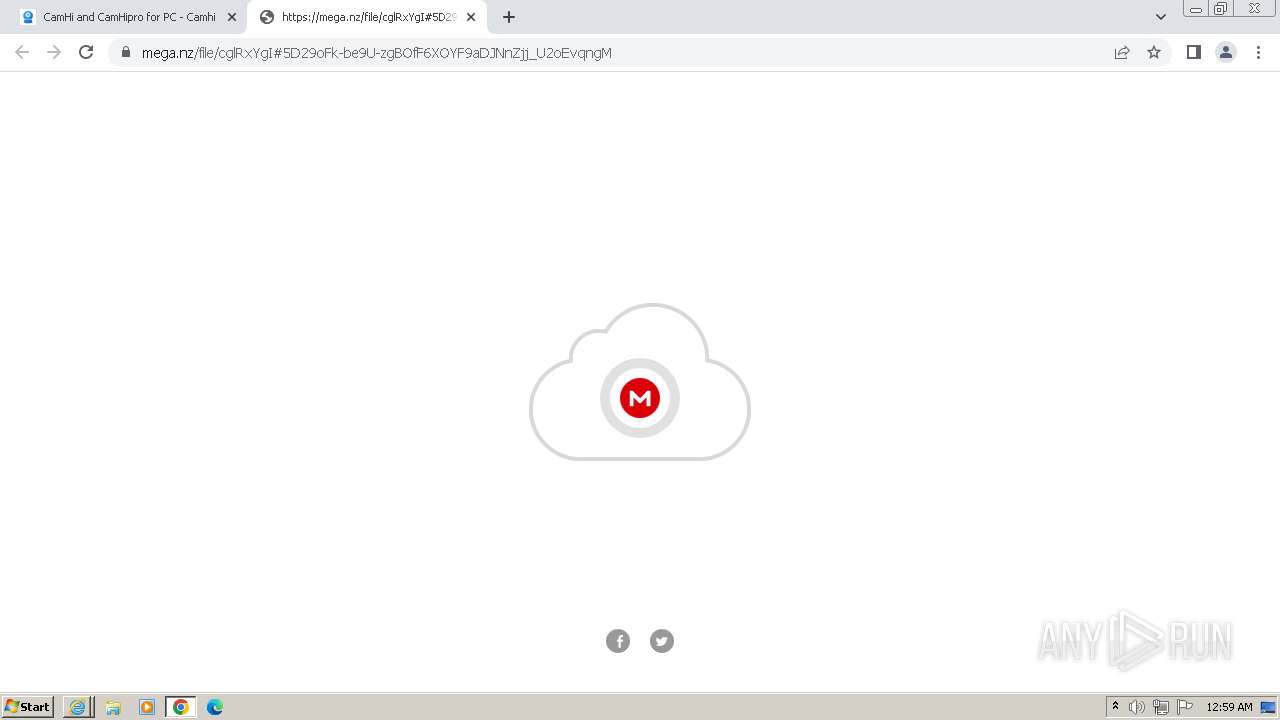Open Chrome three-dot menu
Image resolution: width=1280 pixels, height=720 pixels.
pyautogui.click(x=1258, y=52)
